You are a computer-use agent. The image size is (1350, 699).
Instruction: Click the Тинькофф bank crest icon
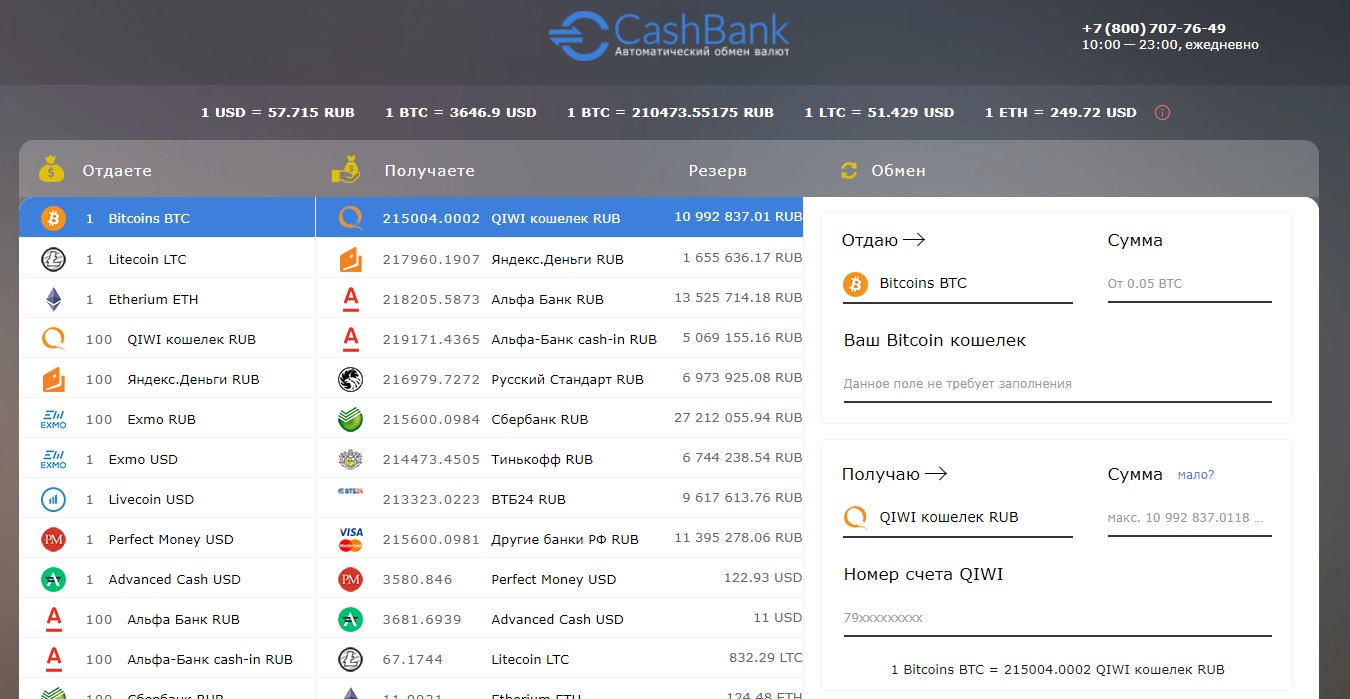point(350,459)
